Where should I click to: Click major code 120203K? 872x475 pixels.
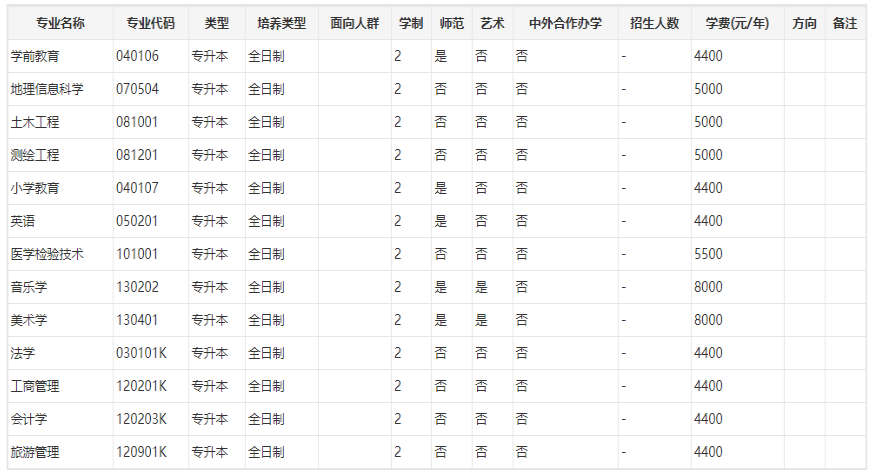click(x=141, y=419)
